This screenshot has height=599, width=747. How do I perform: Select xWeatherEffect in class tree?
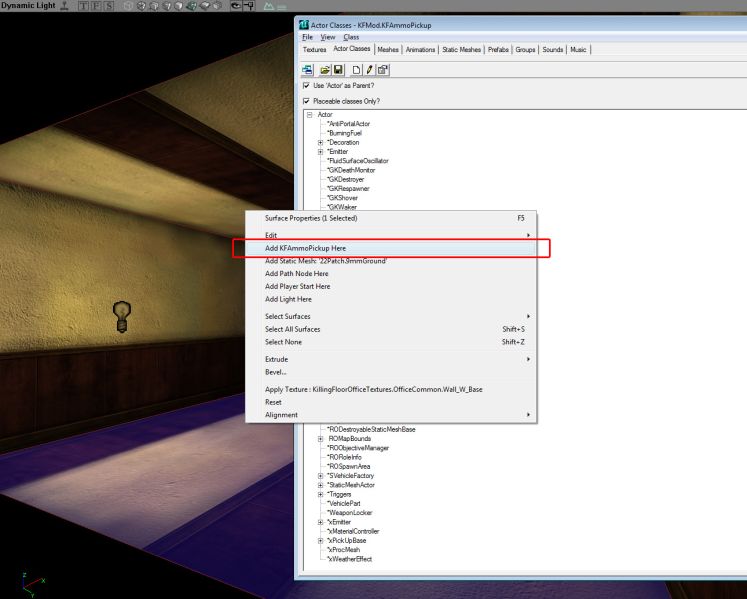tap(349, 559)
